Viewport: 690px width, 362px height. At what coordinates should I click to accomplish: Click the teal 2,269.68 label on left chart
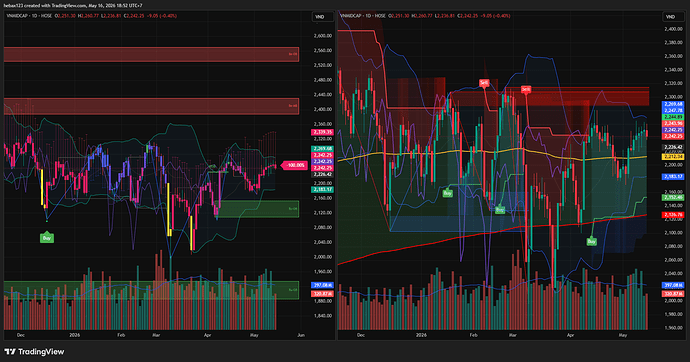coord(323,149)
